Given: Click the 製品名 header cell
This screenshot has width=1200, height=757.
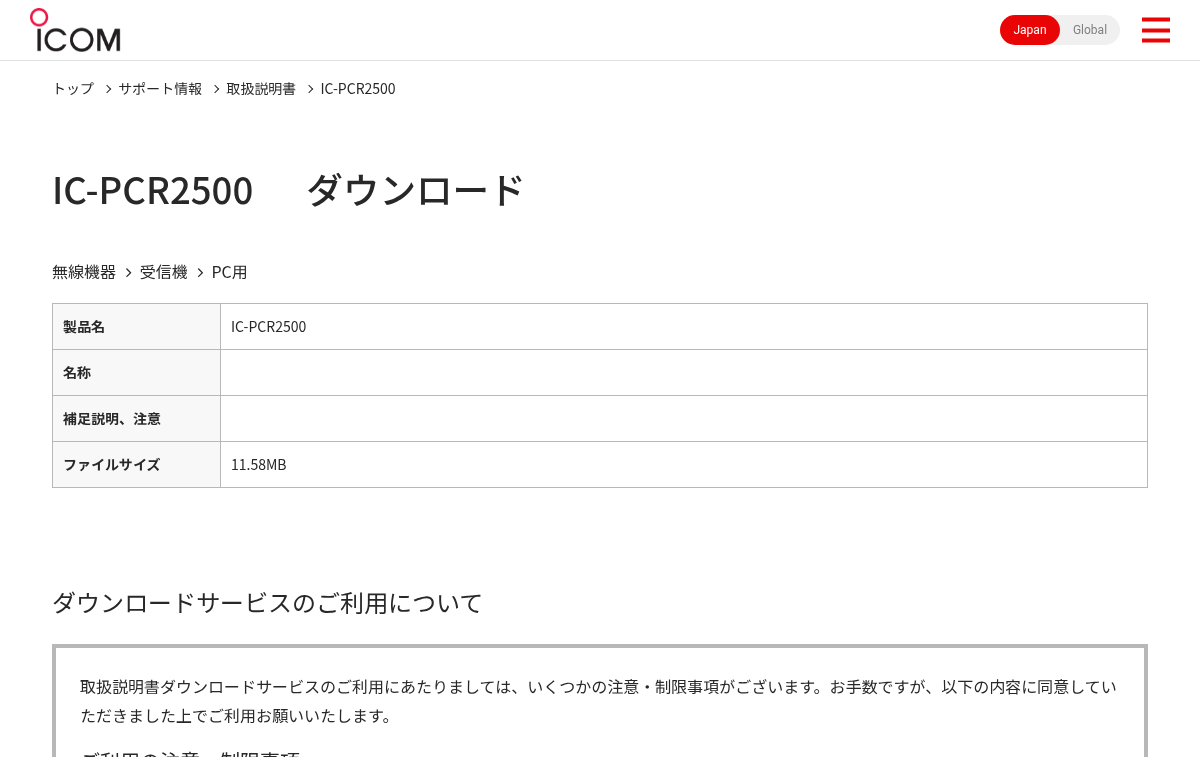Looking at the screenshot, I should [x=136, y=327].
